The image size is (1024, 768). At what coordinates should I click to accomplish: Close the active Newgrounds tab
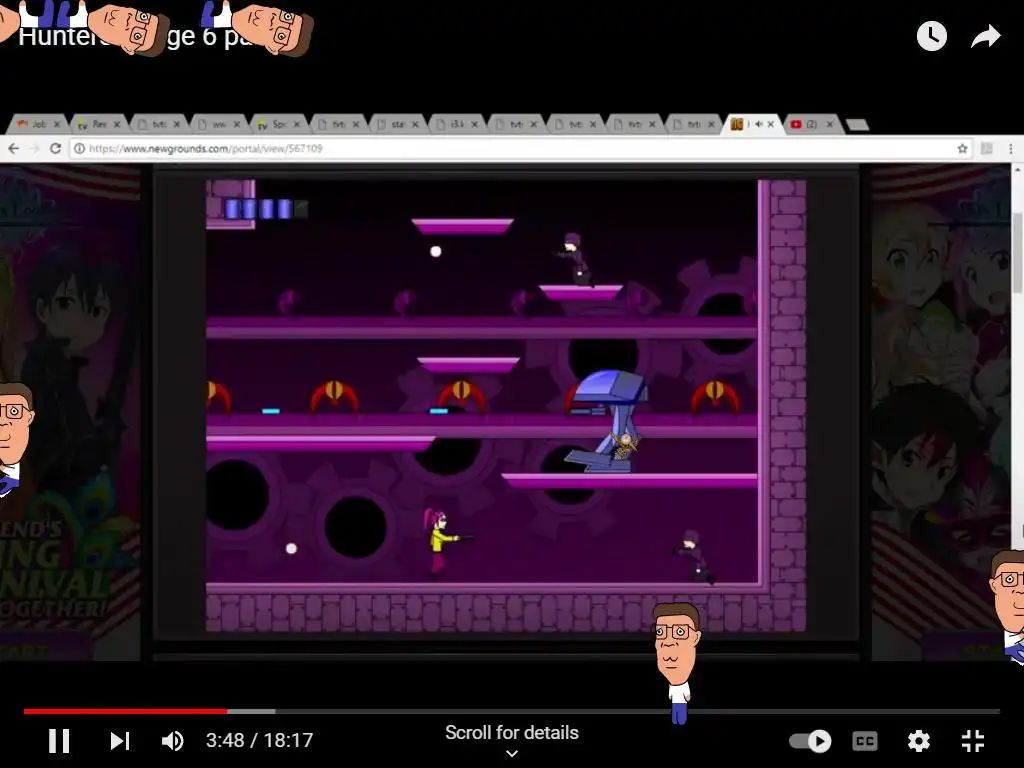(771, 124)
